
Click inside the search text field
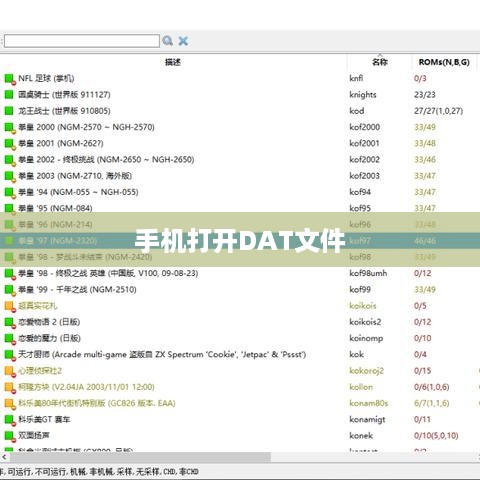pyautogui.click(x=82, y=41)
